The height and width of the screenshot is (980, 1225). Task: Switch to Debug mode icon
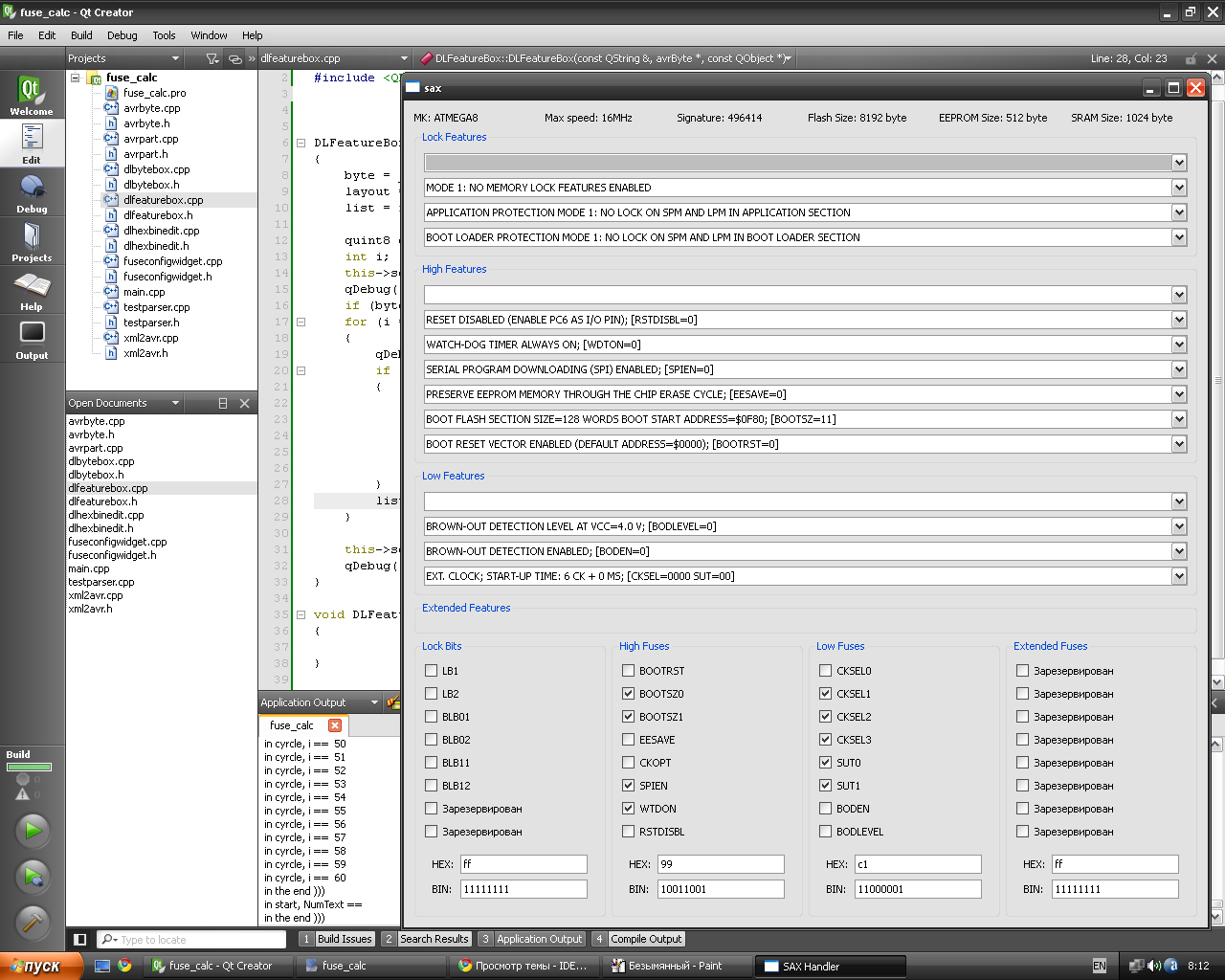pyautogui.click(x=32, y=192)
